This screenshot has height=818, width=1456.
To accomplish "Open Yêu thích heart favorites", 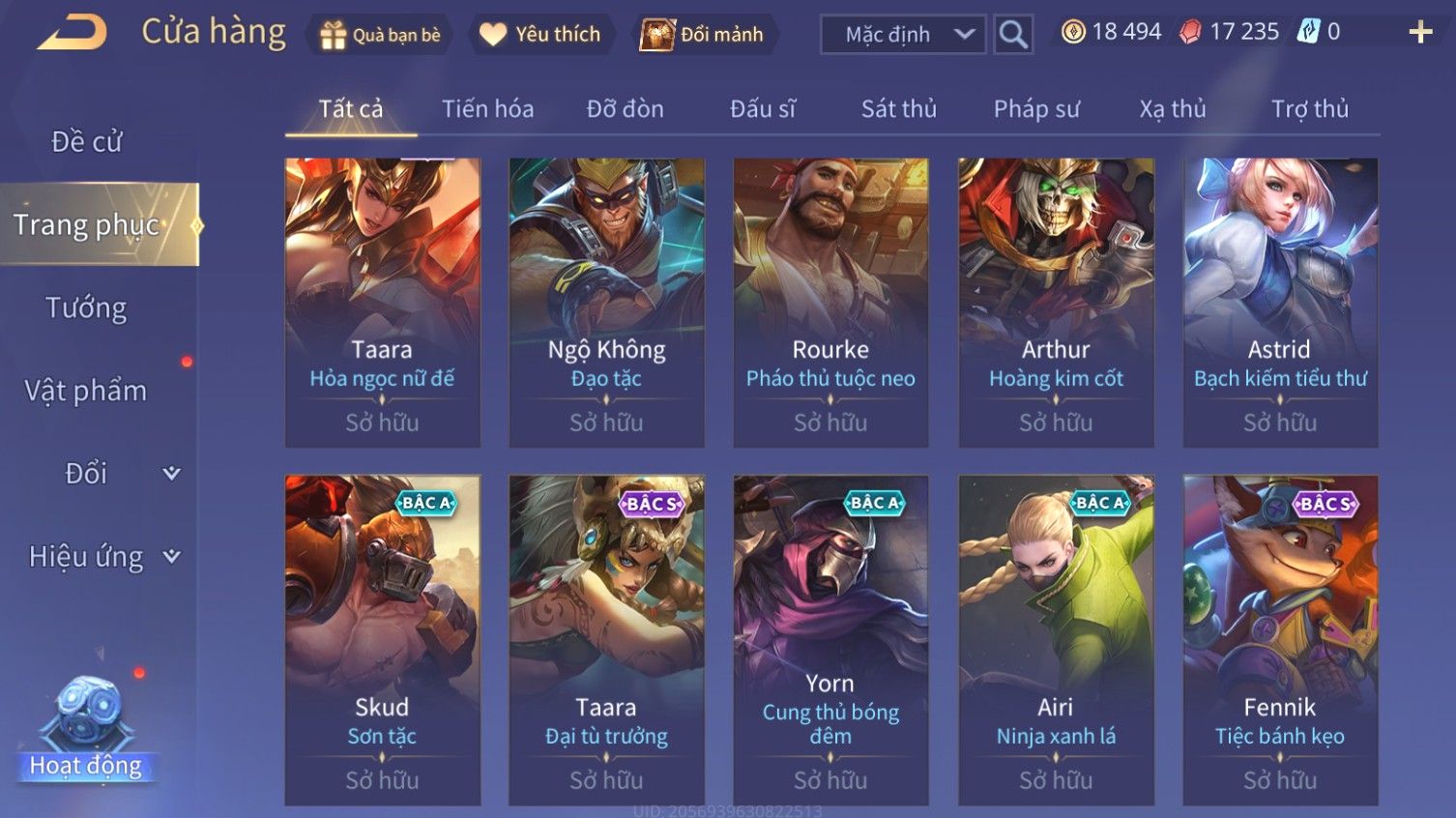I will coord(493,35).
